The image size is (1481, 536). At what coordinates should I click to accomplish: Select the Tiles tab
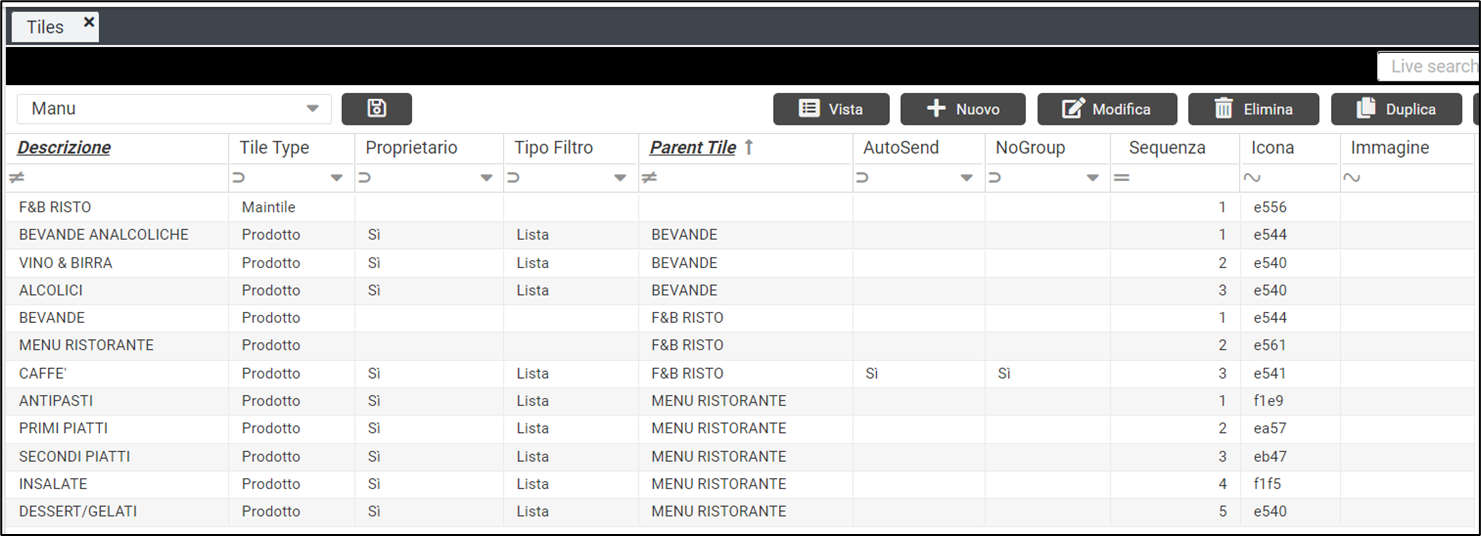pos(45,27)
